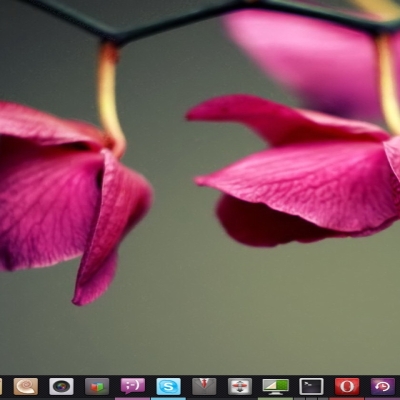Launch Skype from the dock
Viewport: 400px width, 400px height.
click(169, 386)
